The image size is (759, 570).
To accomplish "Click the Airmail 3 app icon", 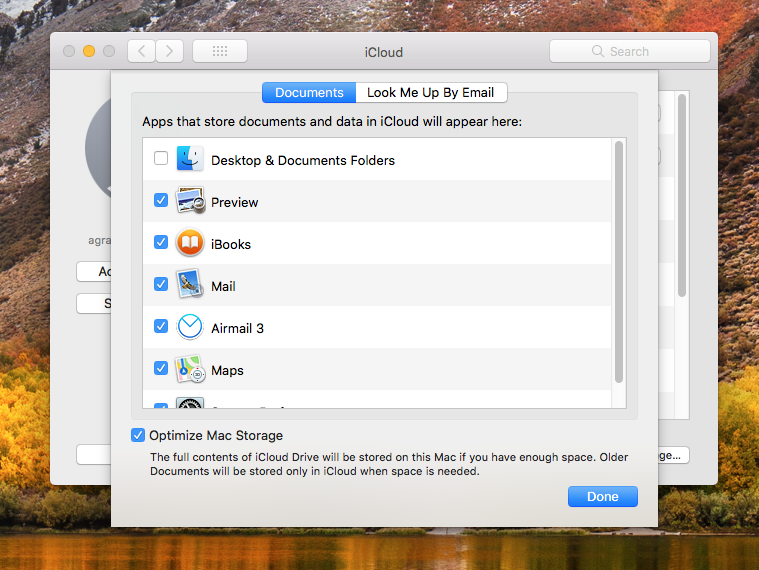I will click(x=190, y=327).
